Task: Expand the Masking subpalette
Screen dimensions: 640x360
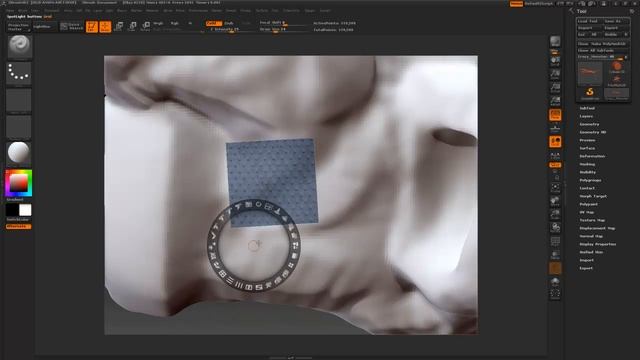Action: pyautogui.click(x=587, y=164)
